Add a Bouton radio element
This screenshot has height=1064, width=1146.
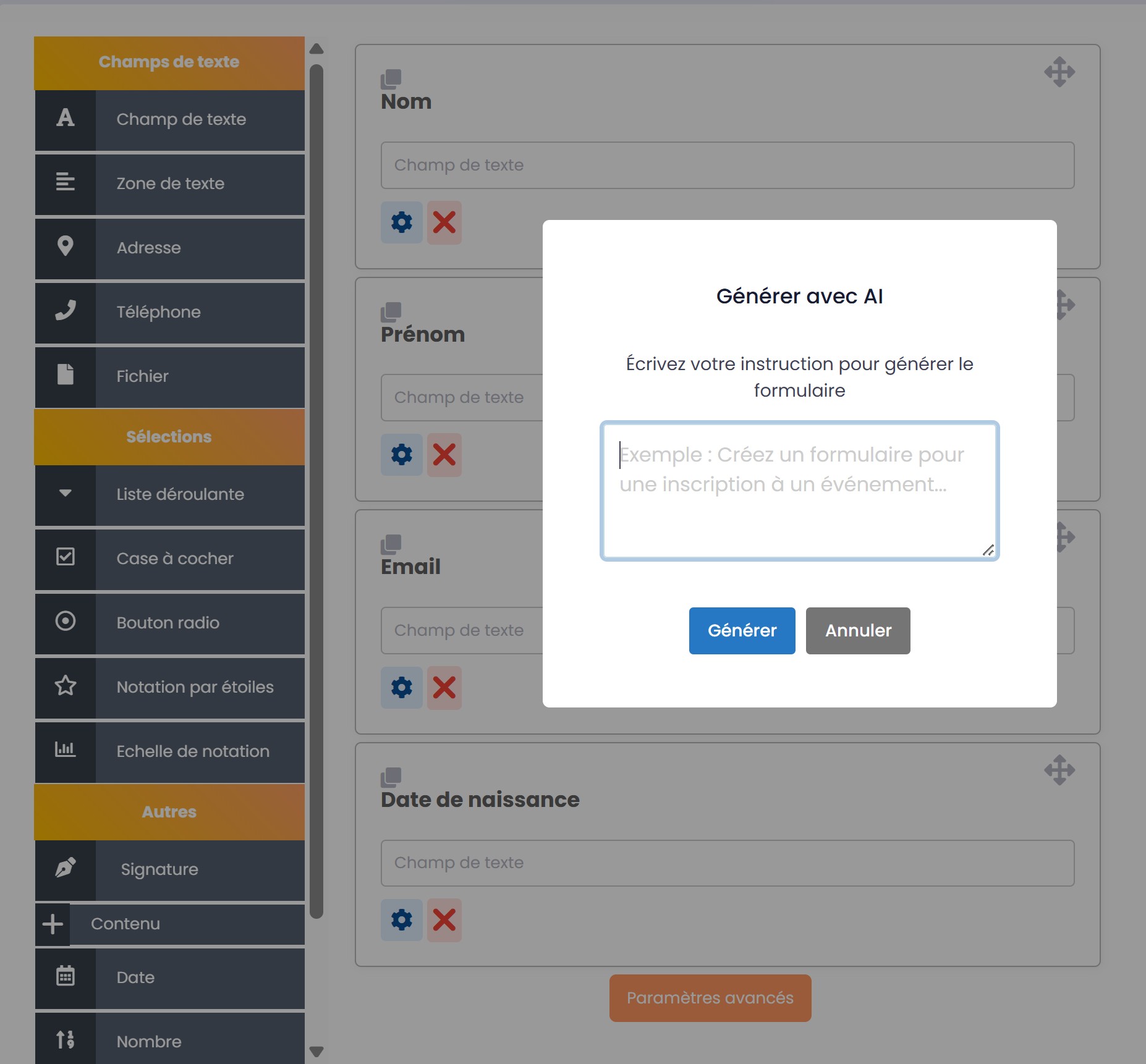point(169,623)
